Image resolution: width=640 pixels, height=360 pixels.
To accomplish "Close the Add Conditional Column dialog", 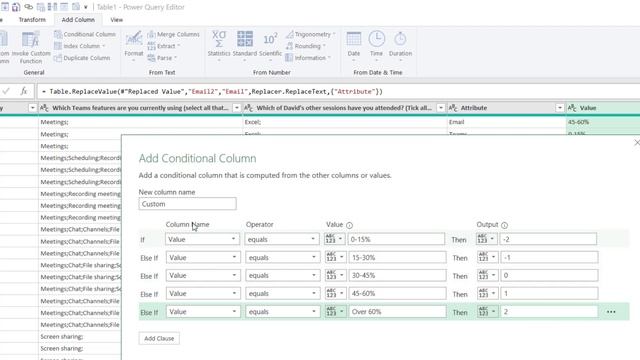I will [636, 142].
